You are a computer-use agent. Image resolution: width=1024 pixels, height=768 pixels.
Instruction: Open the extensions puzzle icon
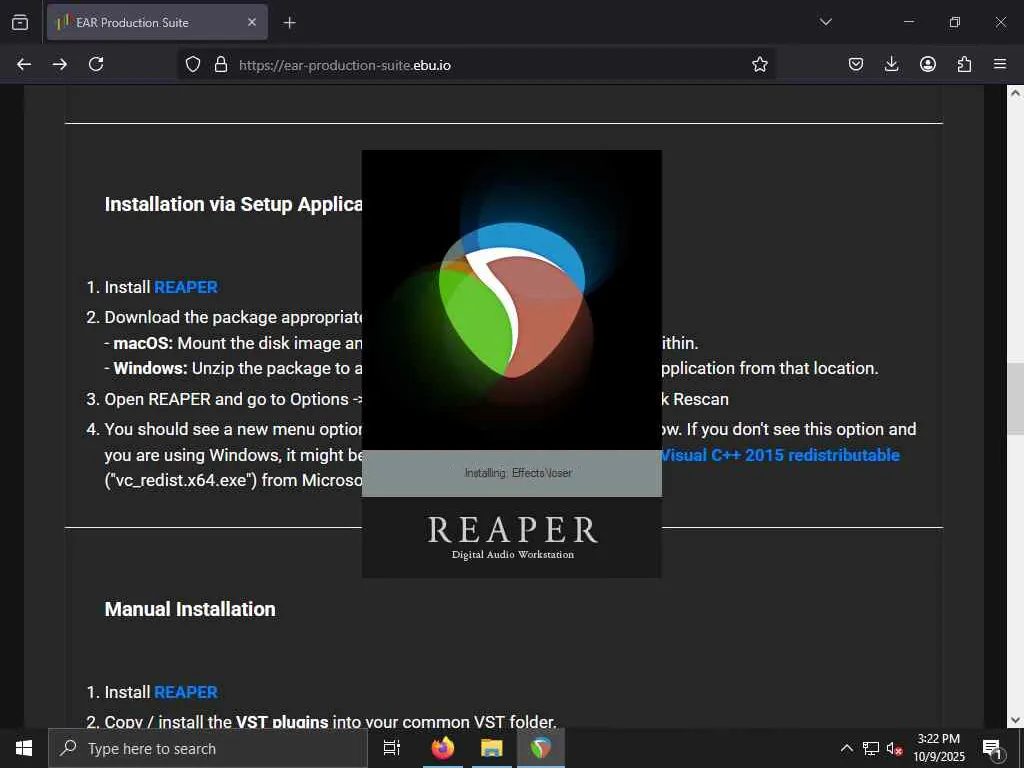(964, 64)
